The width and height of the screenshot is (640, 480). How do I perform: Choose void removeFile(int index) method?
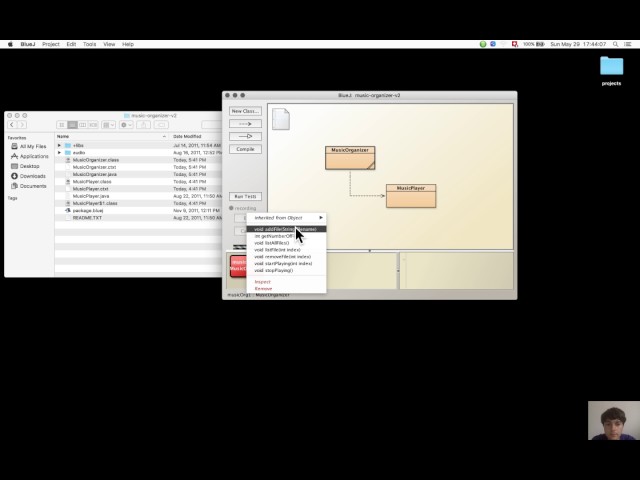tap(286, 257)
